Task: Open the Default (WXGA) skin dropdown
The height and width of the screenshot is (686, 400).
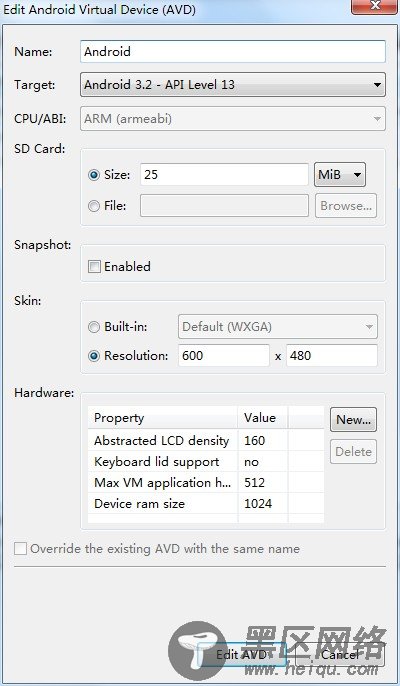Action: (x=278, y=327)
